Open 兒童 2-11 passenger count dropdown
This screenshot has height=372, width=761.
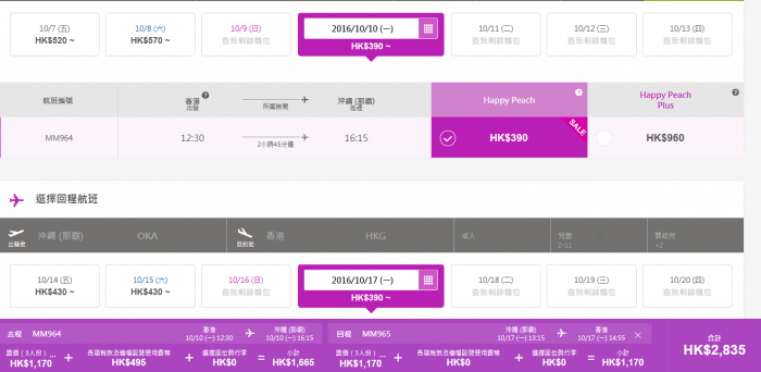click(598, 236)
